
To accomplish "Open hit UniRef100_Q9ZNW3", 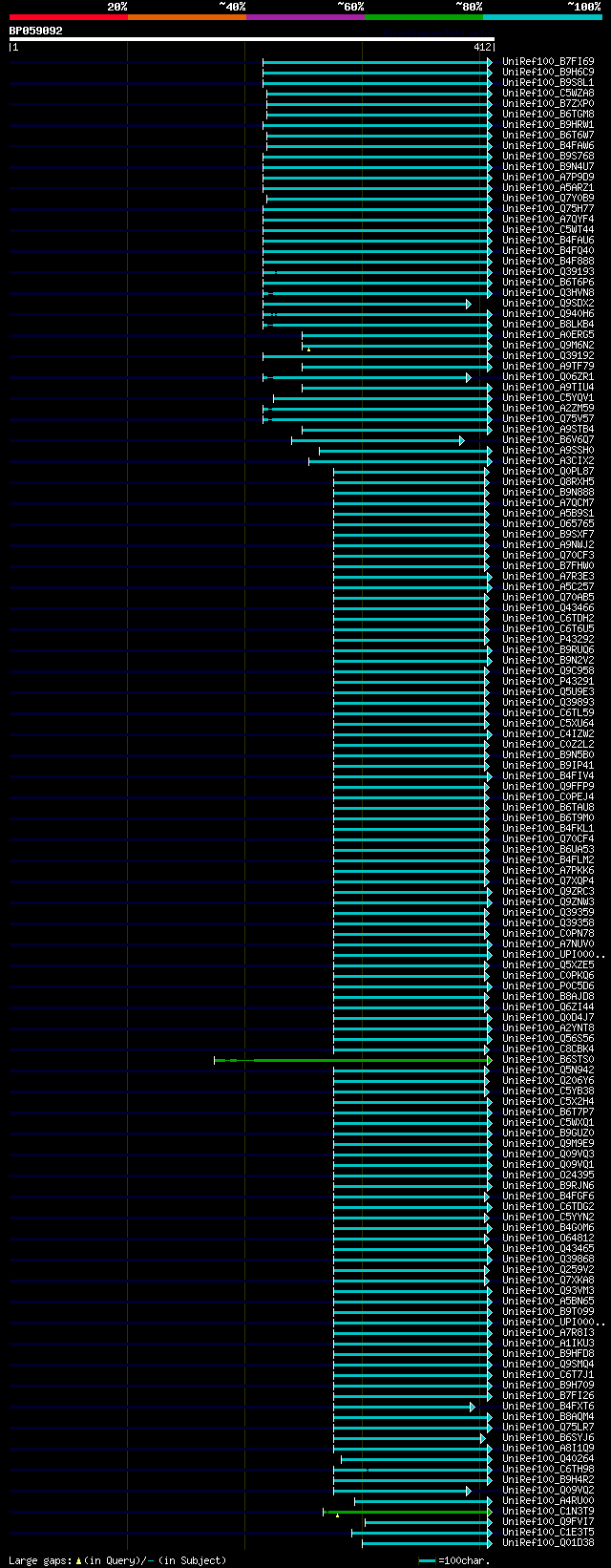I will (x=548, y=901).
